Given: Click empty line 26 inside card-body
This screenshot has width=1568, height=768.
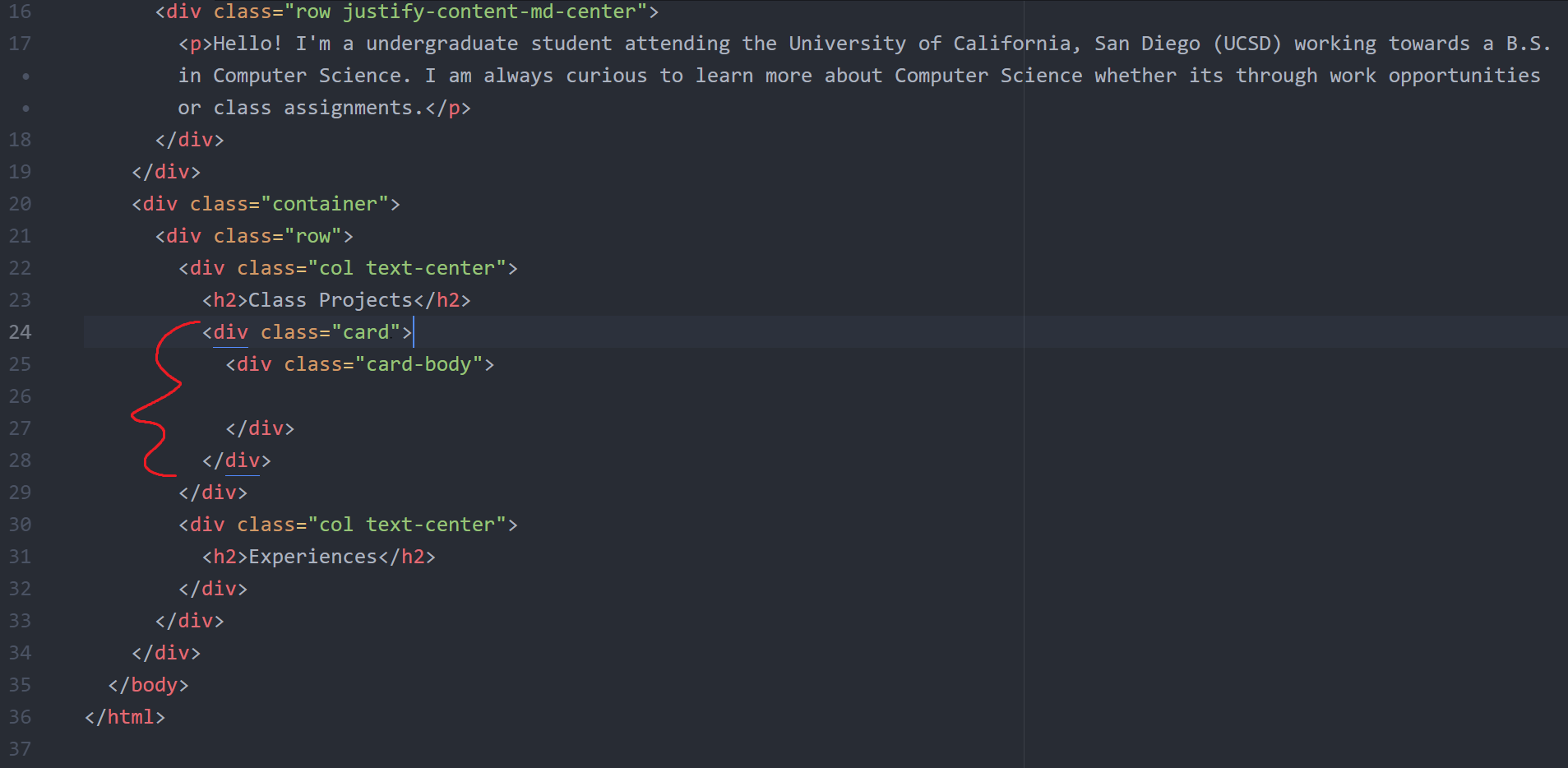Looking at the screenshot, I should click(826, 396).
